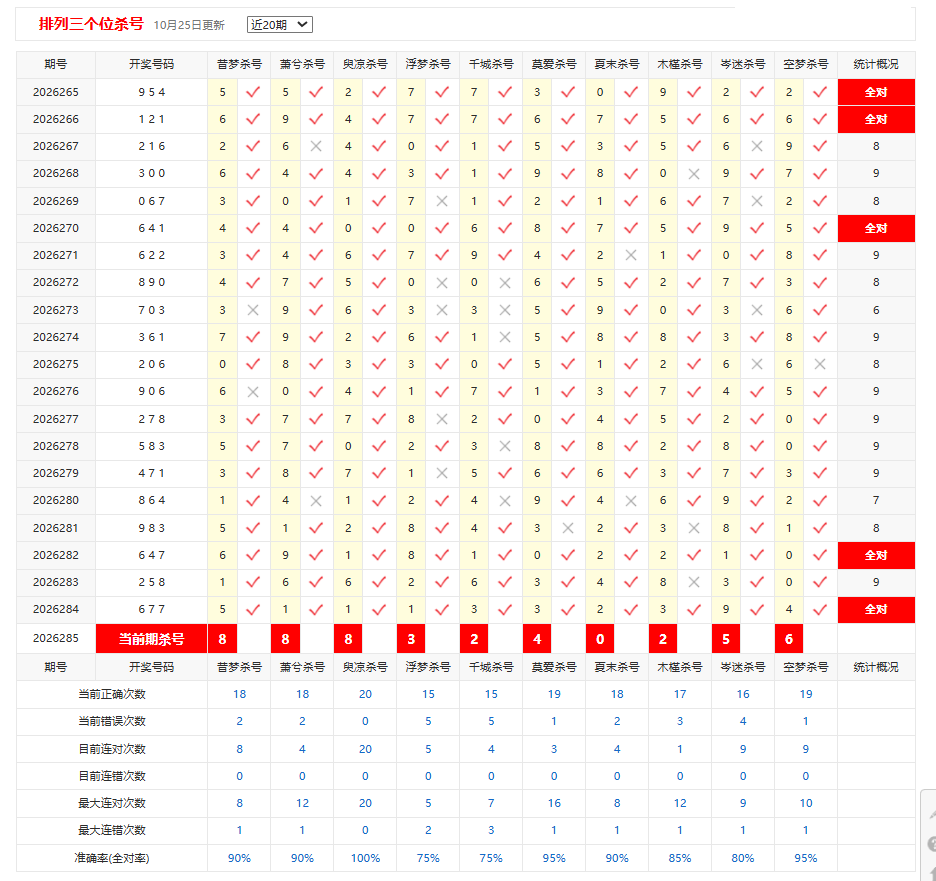Image resolution: width=936 pixels, height=881 pixels.
Task: Select the red 全对 cell for period 2026284
Action: point(876,609)
